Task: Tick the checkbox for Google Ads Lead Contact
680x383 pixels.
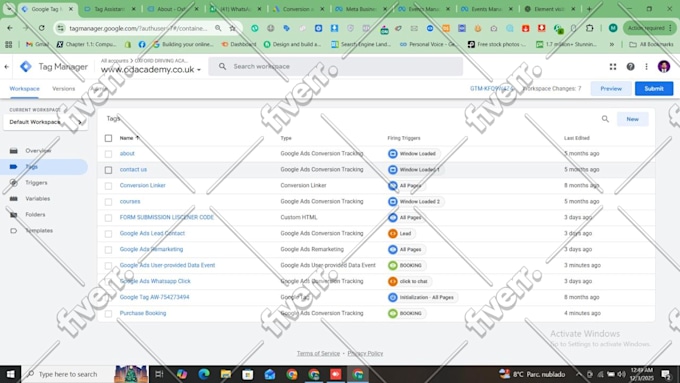Action: pos(108,233)
